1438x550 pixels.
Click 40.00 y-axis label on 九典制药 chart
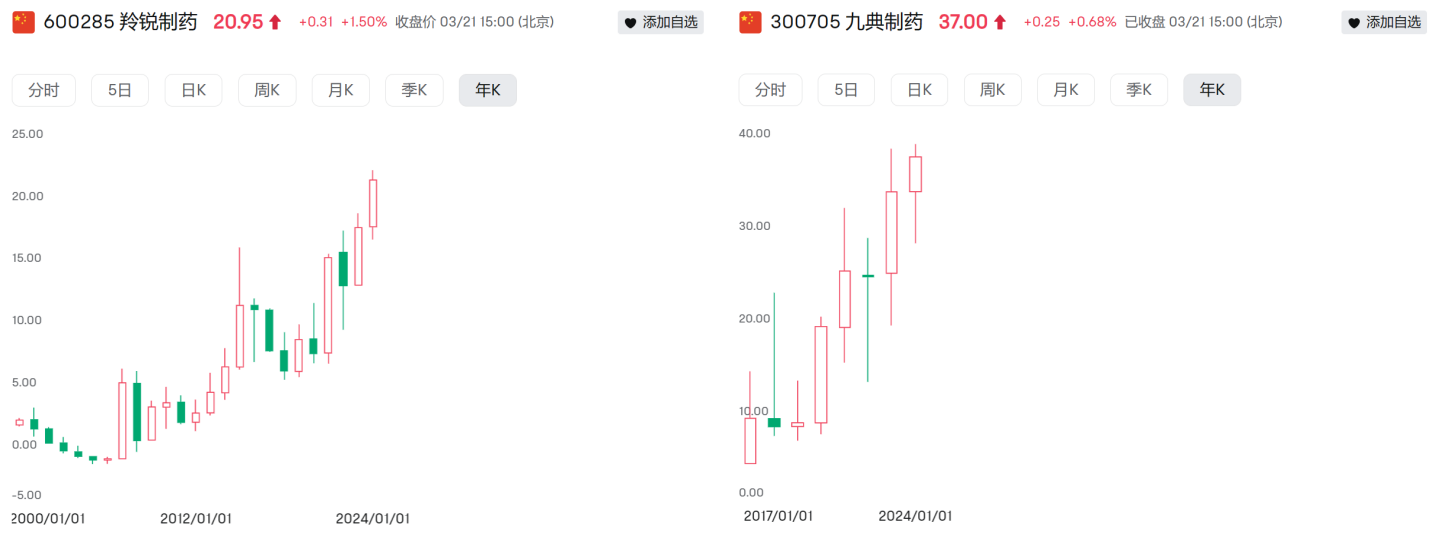point(755,133)
